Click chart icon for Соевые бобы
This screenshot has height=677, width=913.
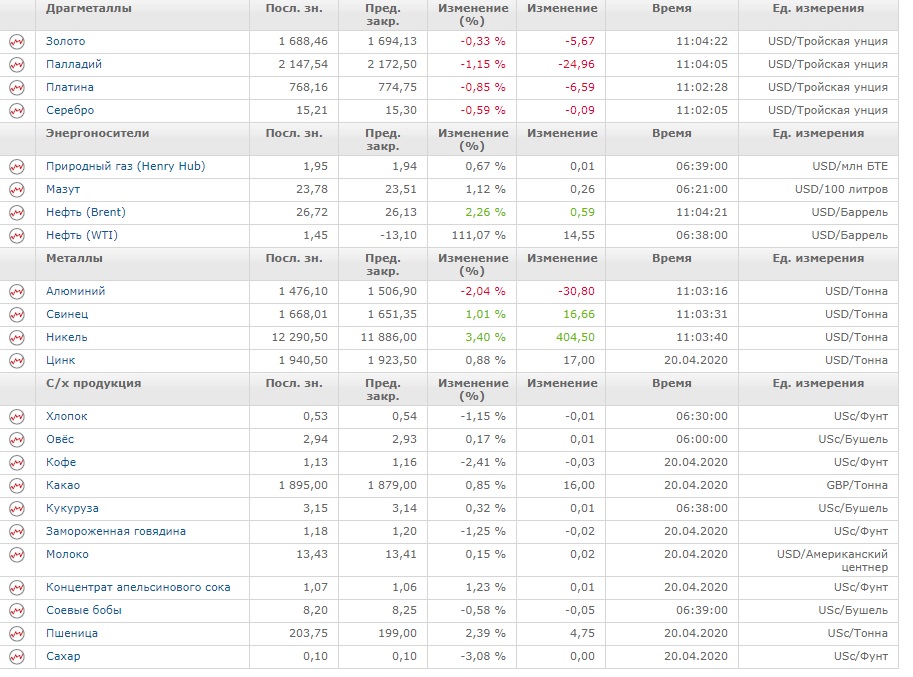click(16, 611)
